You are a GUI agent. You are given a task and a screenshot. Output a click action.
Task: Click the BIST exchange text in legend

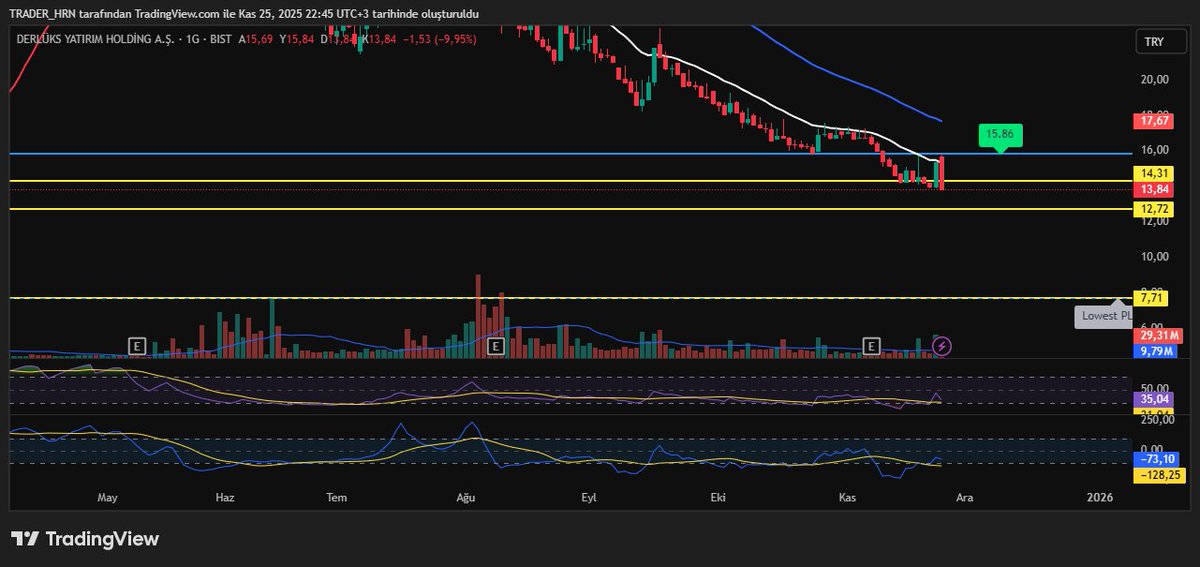point(222,39)
